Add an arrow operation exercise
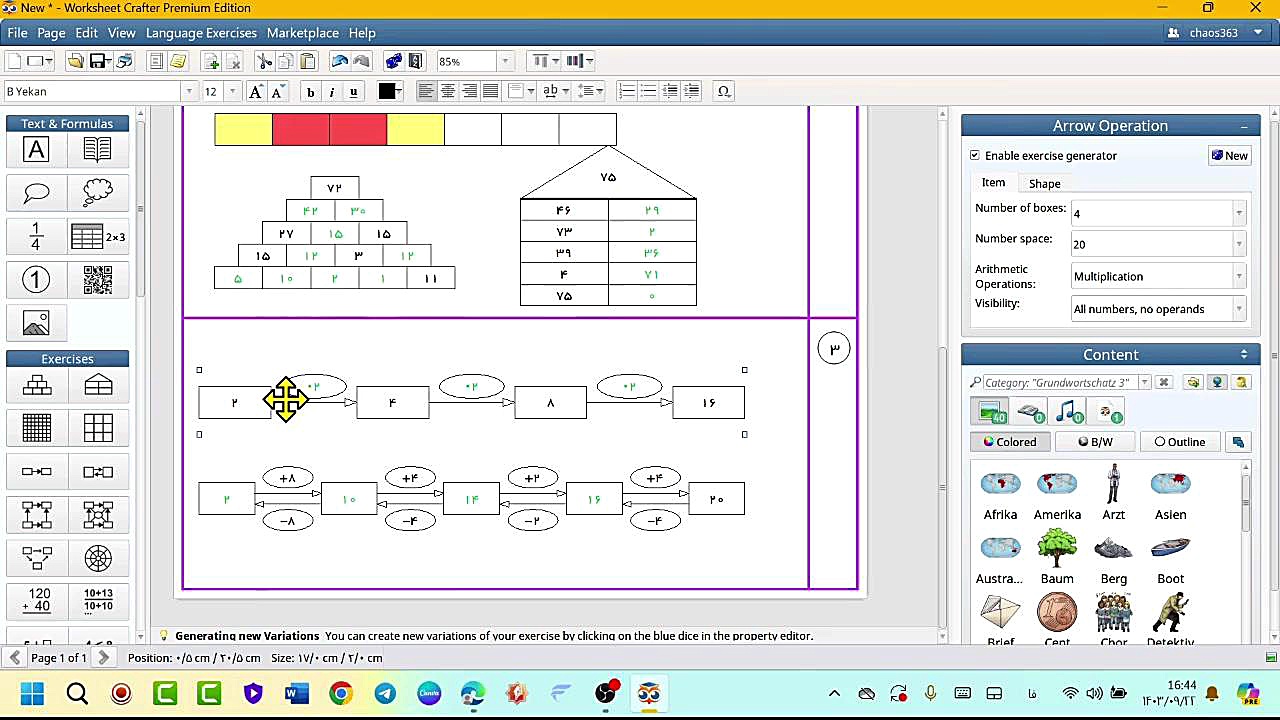The width and height of the screenshot is (1280, 720). [x=36, y=472]
